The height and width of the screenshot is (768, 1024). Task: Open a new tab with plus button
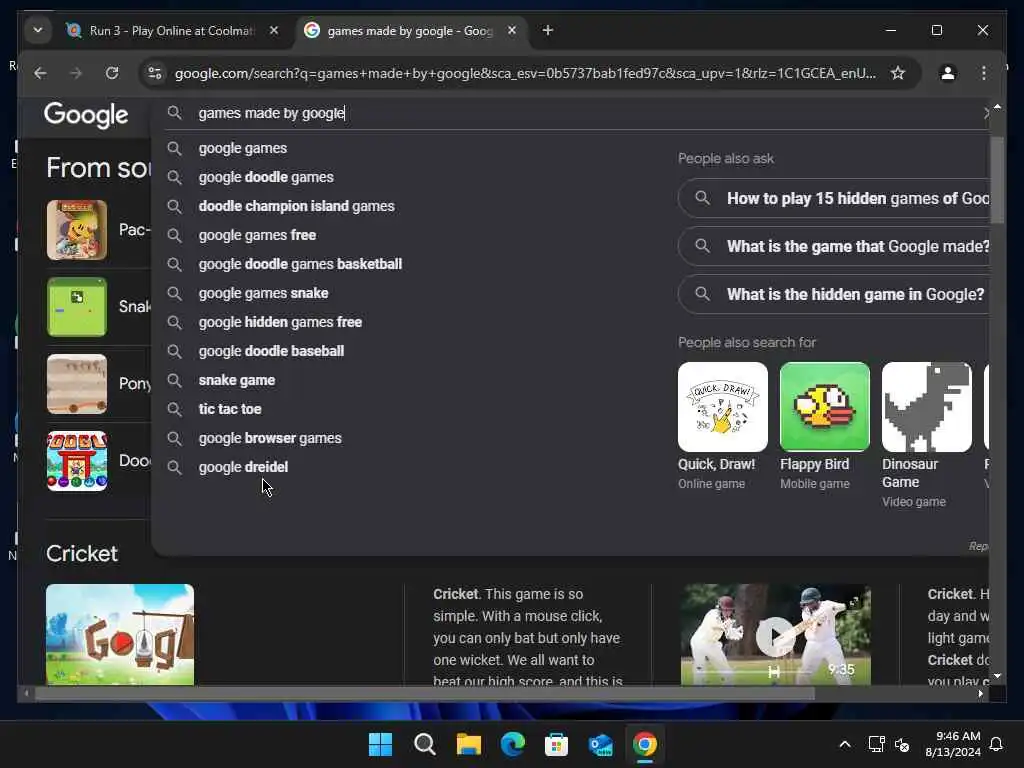(x=548, y=31)
